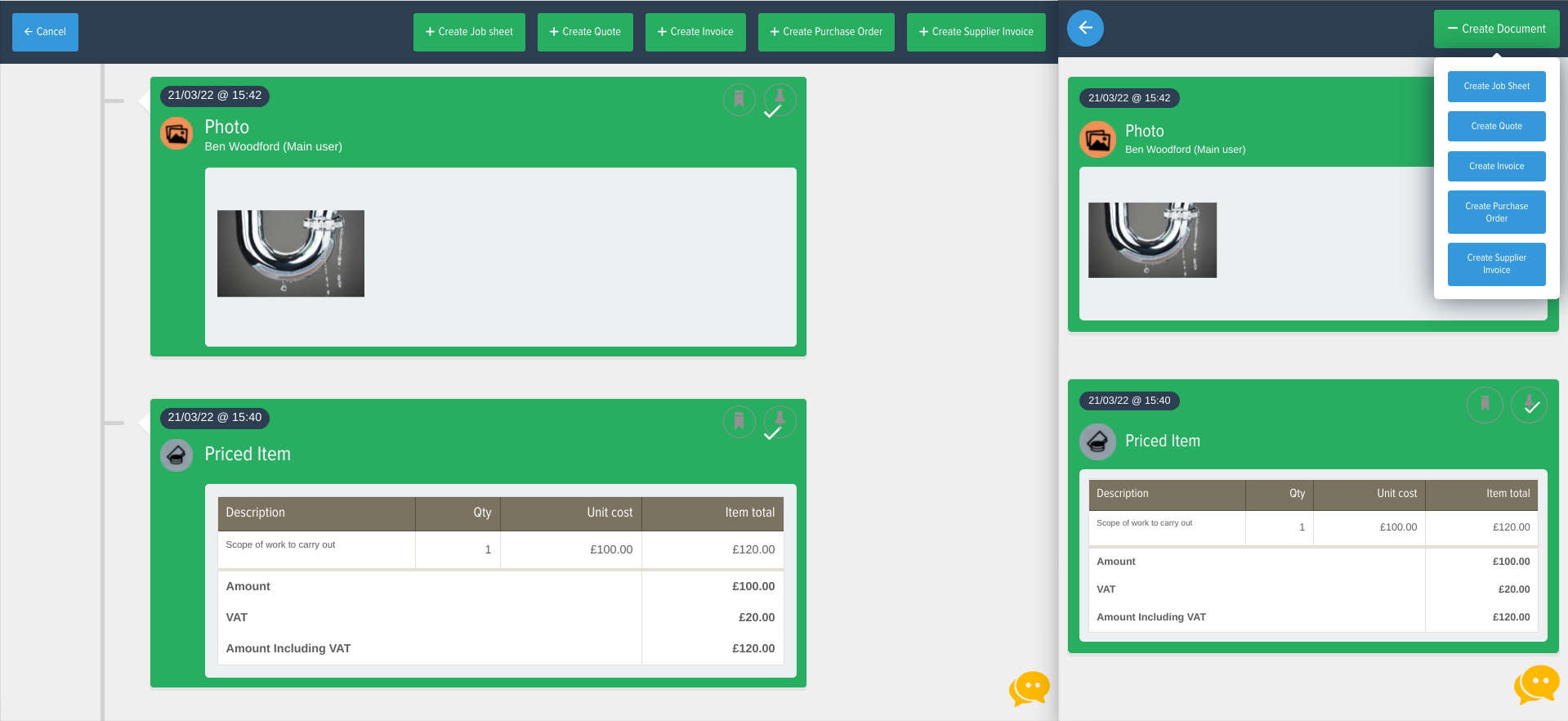1568x721 pixels.
Task: Choose Create Purchase Order in the dropdown menu
Action: point(1496,213)
